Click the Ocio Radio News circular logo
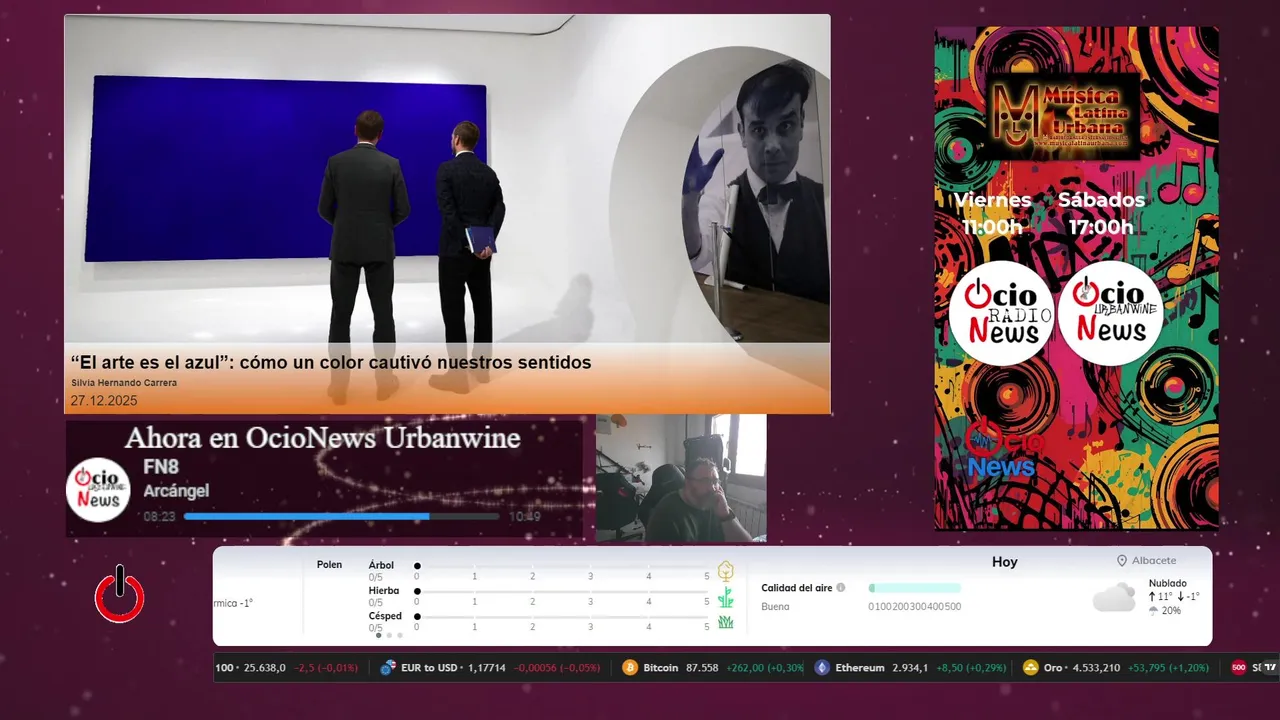Image resolution: width=1280 pixels, height=720 pixels. point(1002,313)
